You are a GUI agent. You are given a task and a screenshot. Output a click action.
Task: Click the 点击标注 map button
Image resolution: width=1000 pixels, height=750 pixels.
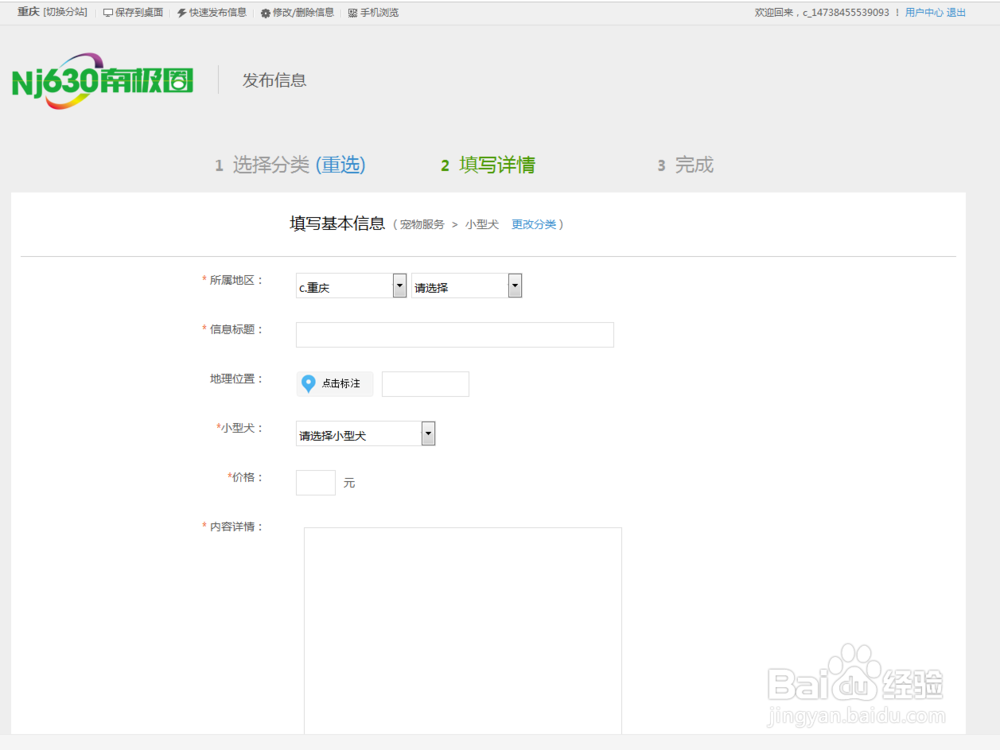(x=334, y=383)
